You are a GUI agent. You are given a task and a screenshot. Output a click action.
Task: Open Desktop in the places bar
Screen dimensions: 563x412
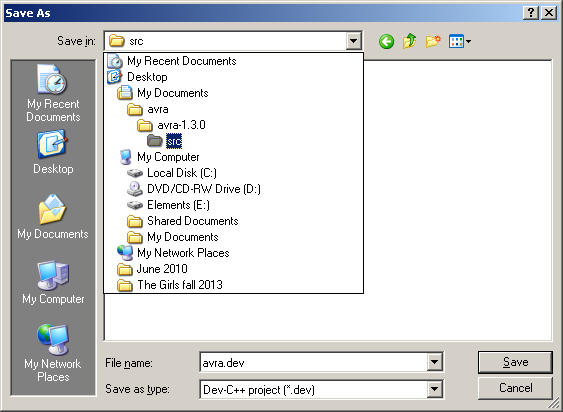[x=53, y=152]
